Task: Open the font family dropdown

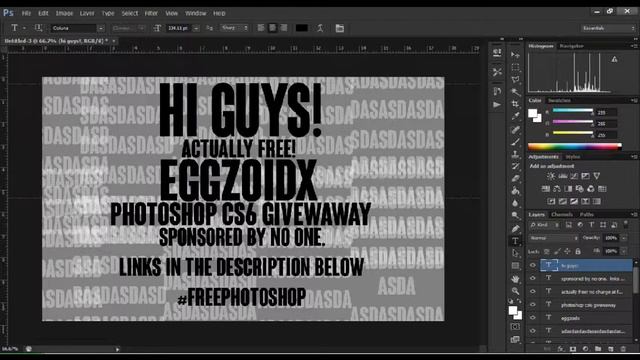Action: tap(100, 28)
